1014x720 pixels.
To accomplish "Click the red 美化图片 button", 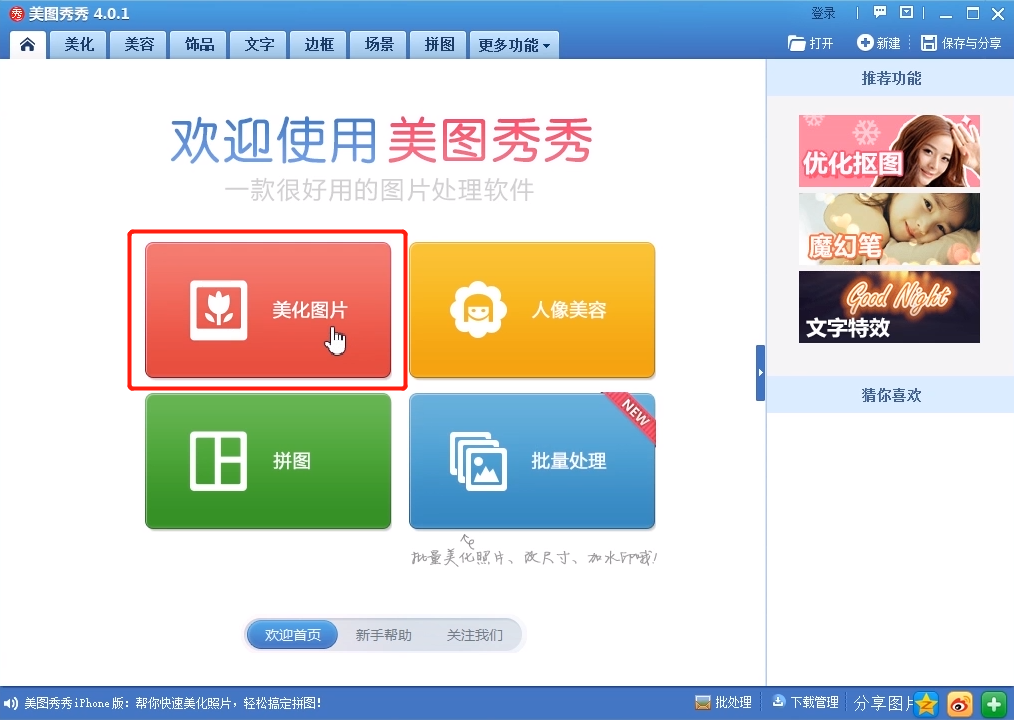I will click(x=268, y=310).
